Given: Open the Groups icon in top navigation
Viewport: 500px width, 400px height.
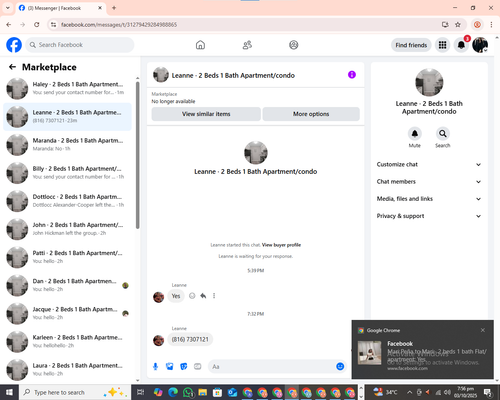Looking at the screenshot, I should click(294, 45).
